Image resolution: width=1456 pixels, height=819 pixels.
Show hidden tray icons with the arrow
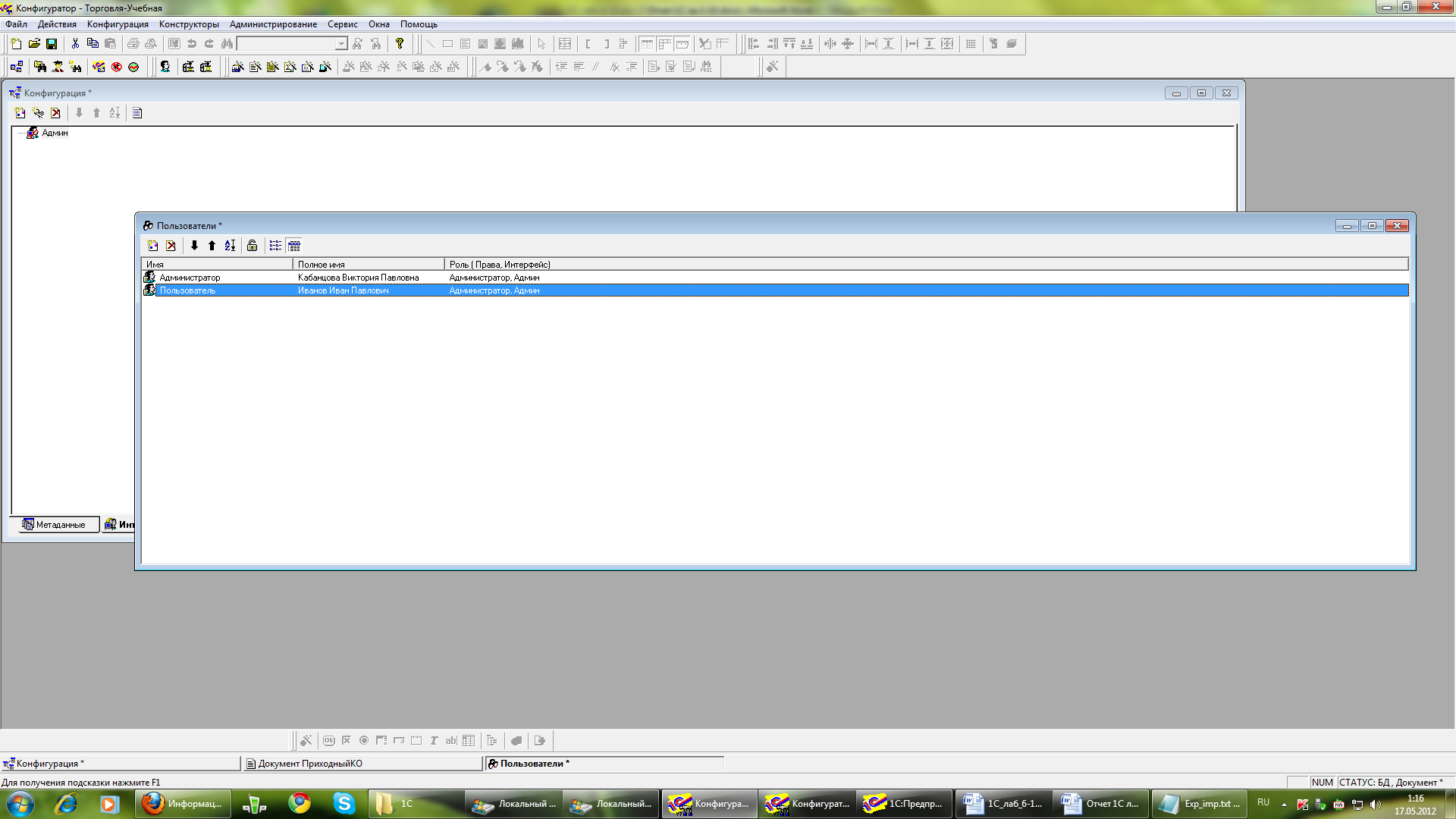pos(1284,805)
